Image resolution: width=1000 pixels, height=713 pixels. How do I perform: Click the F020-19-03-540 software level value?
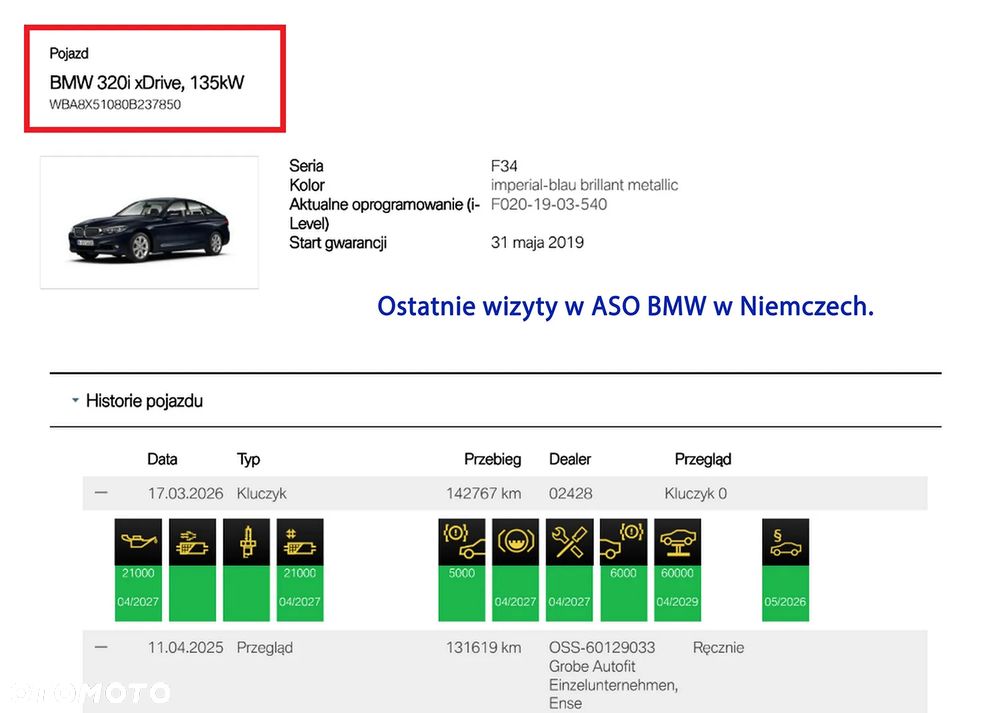[x=549, y=204]
